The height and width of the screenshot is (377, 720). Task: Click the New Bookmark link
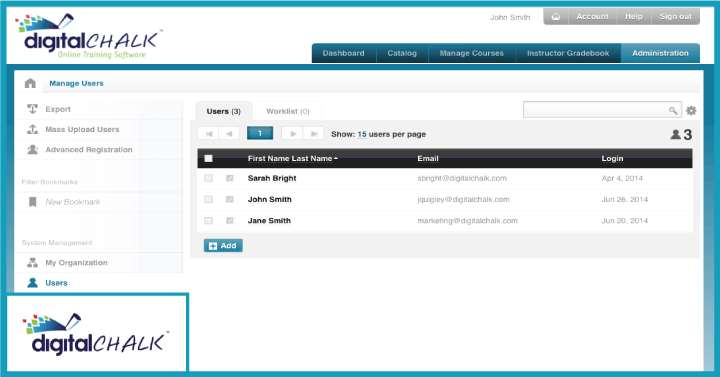coord(73,202)
